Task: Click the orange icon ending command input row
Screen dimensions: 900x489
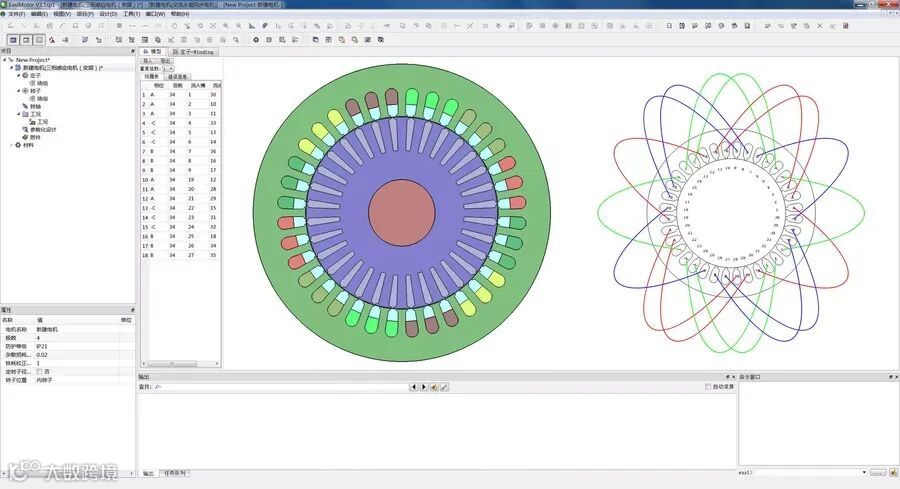Action: pyautogui.click(x=894, y=472)
